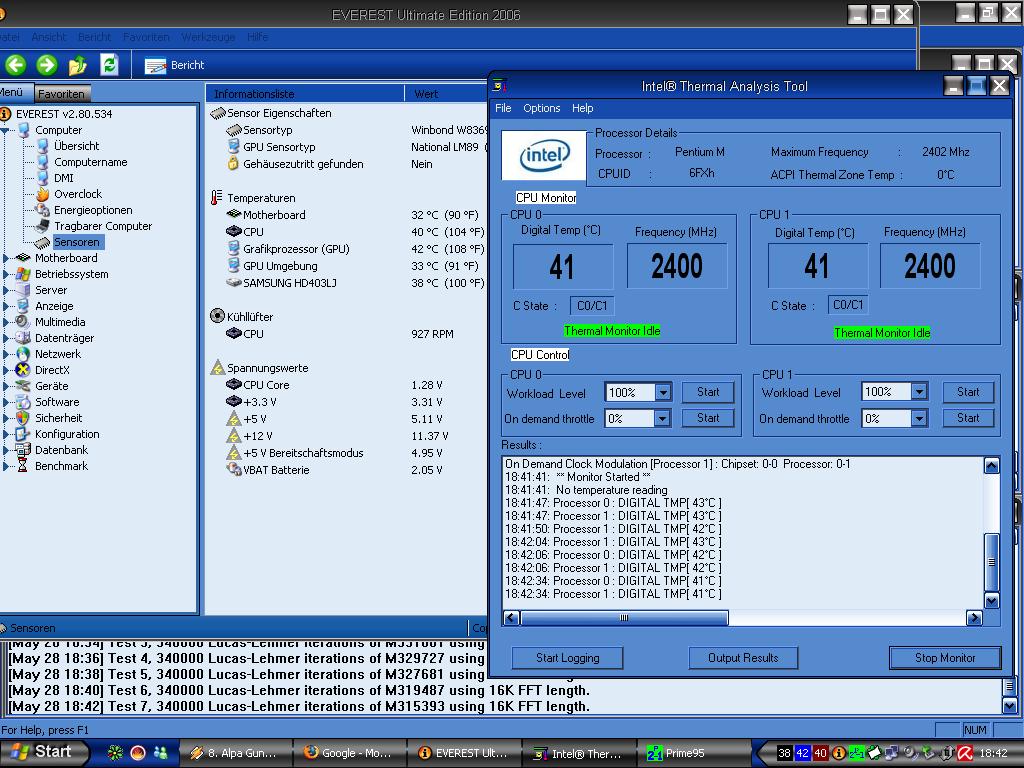
Task: Click the green Forward arrow in EVEREST toolbar
Action: pyautogui.click(x=46, y=65)
